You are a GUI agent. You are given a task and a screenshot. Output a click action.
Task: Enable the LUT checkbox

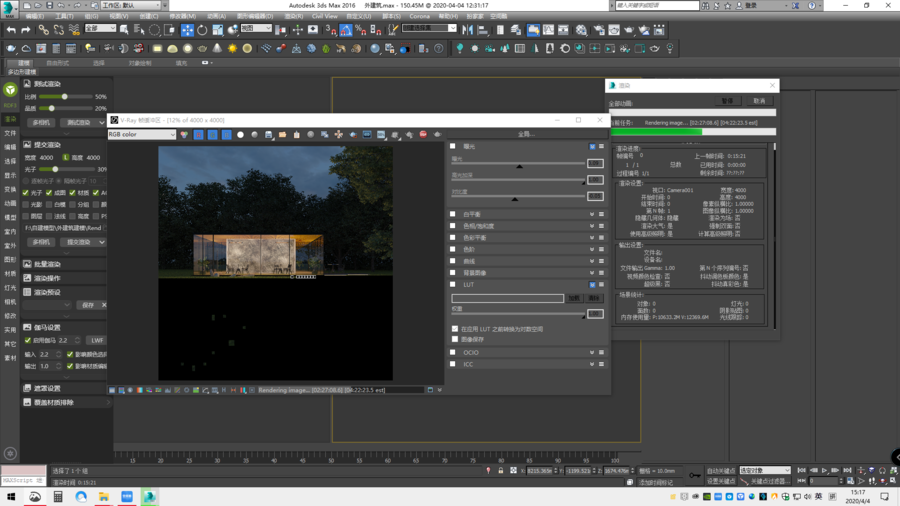pos(453,285)
